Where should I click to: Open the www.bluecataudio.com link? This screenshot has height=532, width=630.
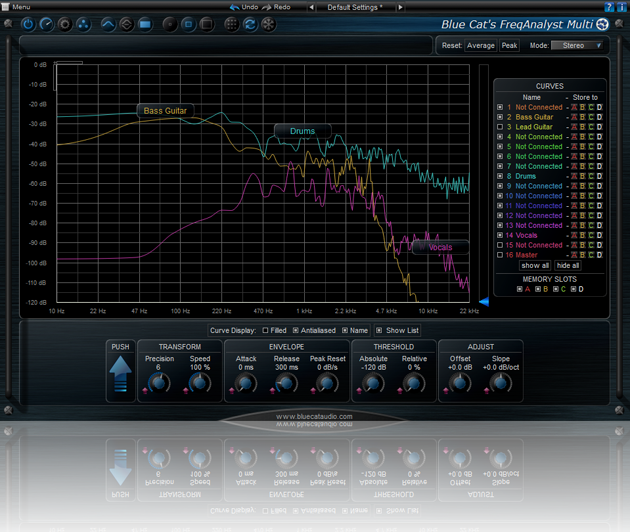point(314,416)
